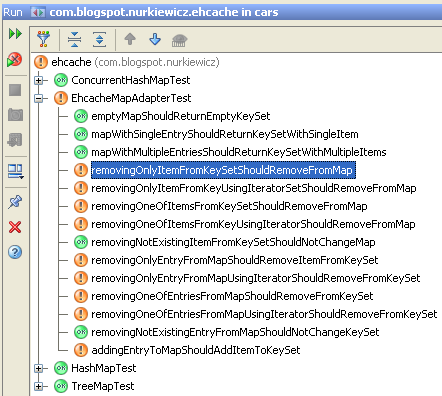The image size is (442, 396).
Task: Select HashMapTest in tree
Action: 104,368
